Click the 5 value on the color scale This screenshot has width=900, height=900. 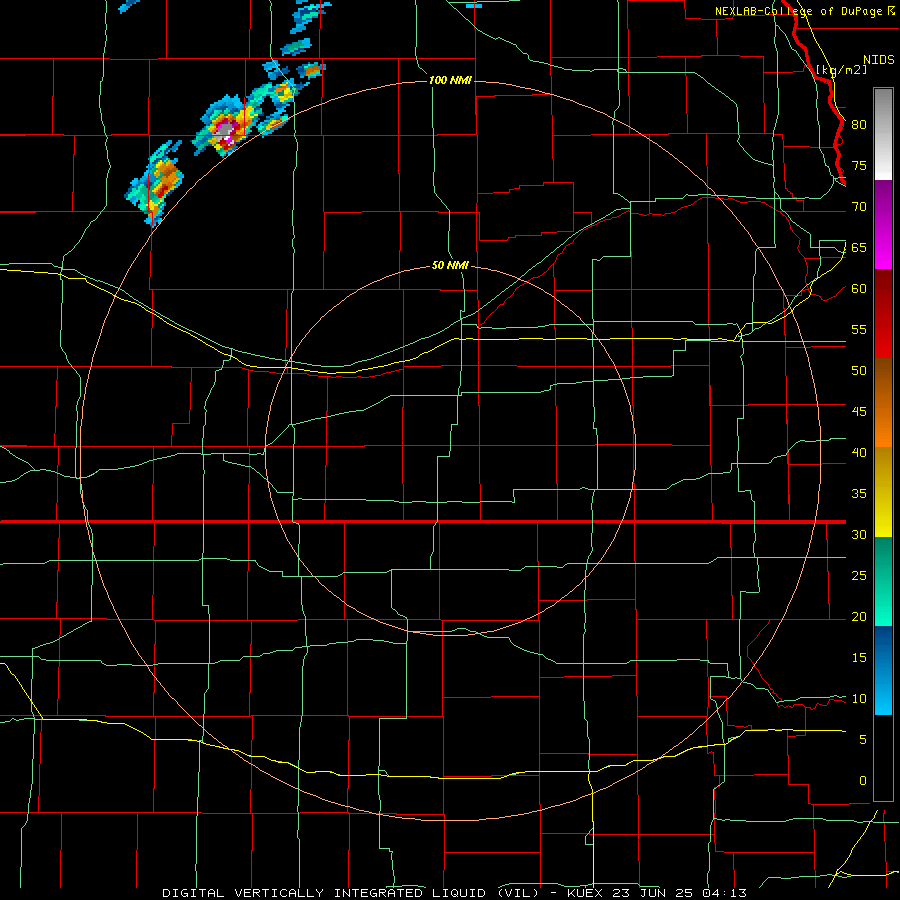(863, 739)
